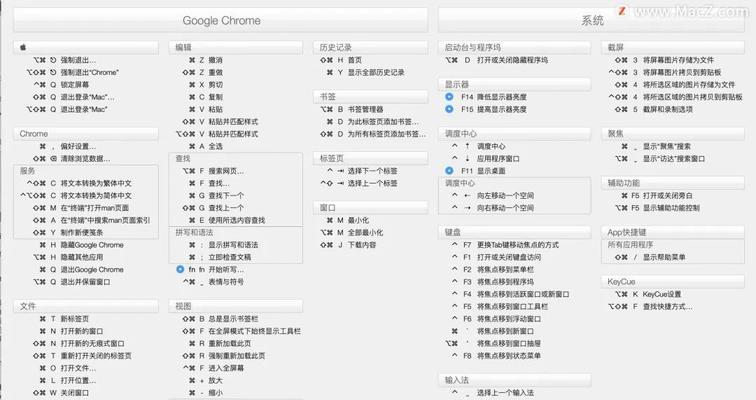The height and width of the screenshot is (400, 756).
Task: Select the 重做 row under 编辑
Action: pyautogui.click(x=202, y=72)
